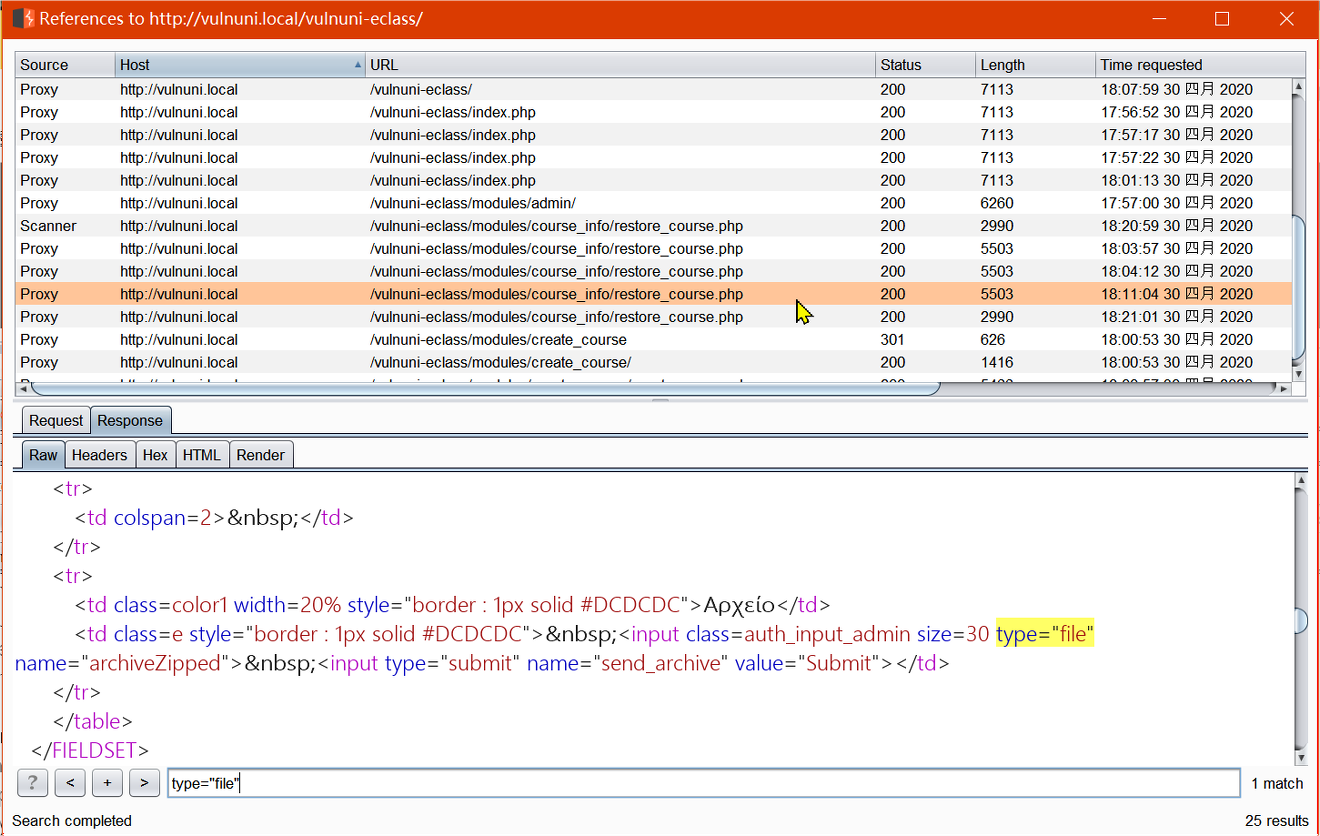This screenshot has width=1320, height=836.
Task: Select index.php row requested at 18:01:13
Action: coord(654,181)
